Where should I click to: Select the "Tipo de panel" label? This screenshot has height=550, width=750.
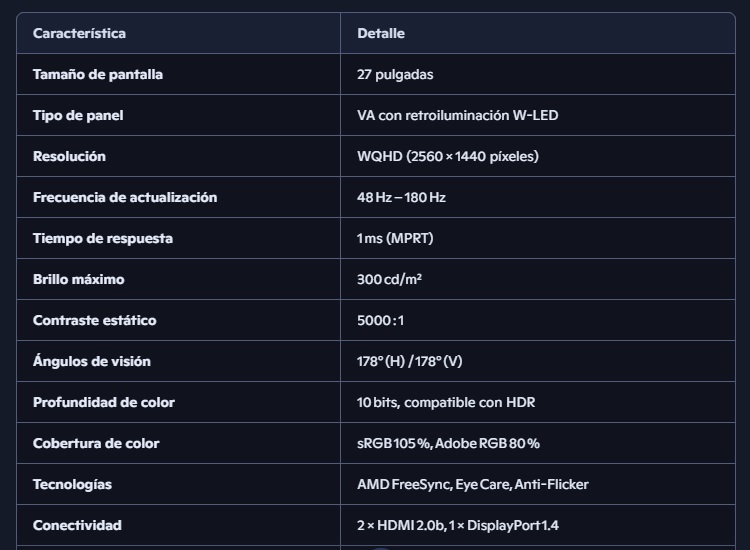(x=78, y=115)
